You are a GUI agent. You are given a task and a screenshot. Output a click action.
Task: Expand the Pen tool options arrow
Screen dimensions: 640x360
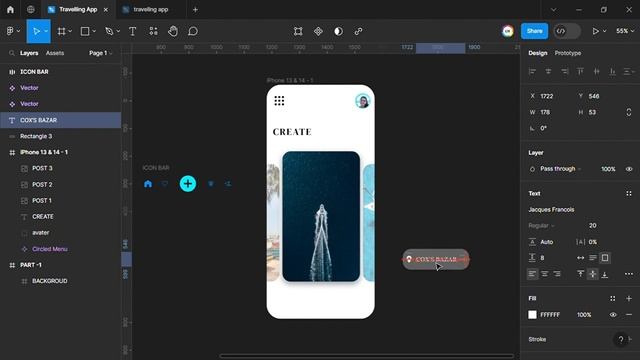pyautogui.click(x=118, y=31)
